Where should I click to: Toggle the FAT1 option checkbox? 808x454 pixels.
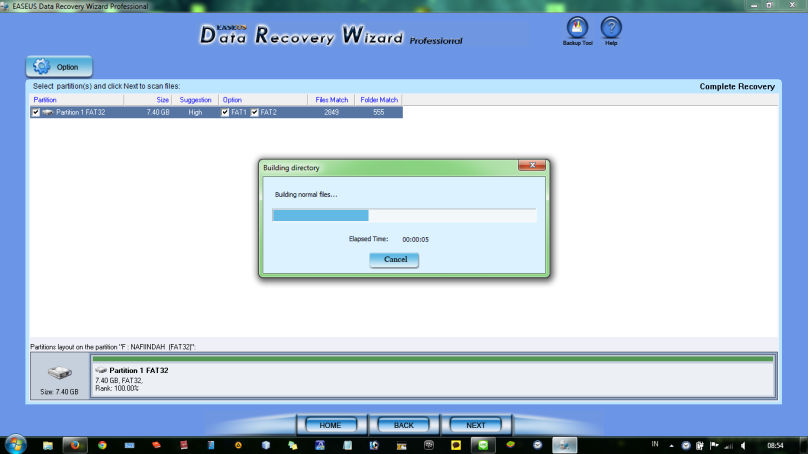(225, 112)
